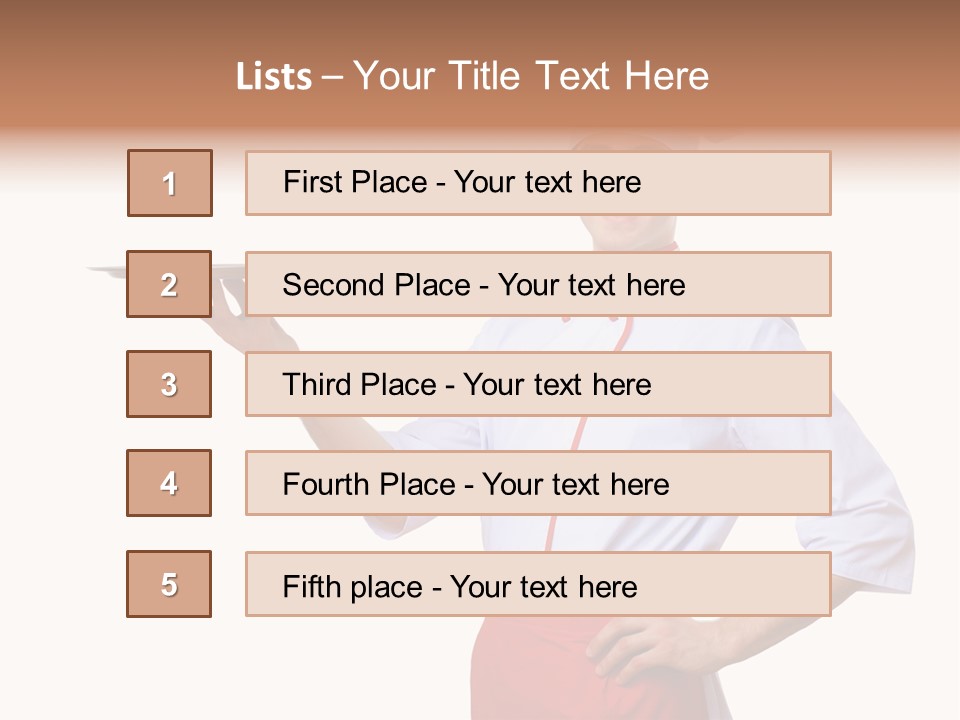Viewport: 960px width, 720px height.
Task: Click the "Fifth place - Your text here" bar
Action: [x=538, y=585]
